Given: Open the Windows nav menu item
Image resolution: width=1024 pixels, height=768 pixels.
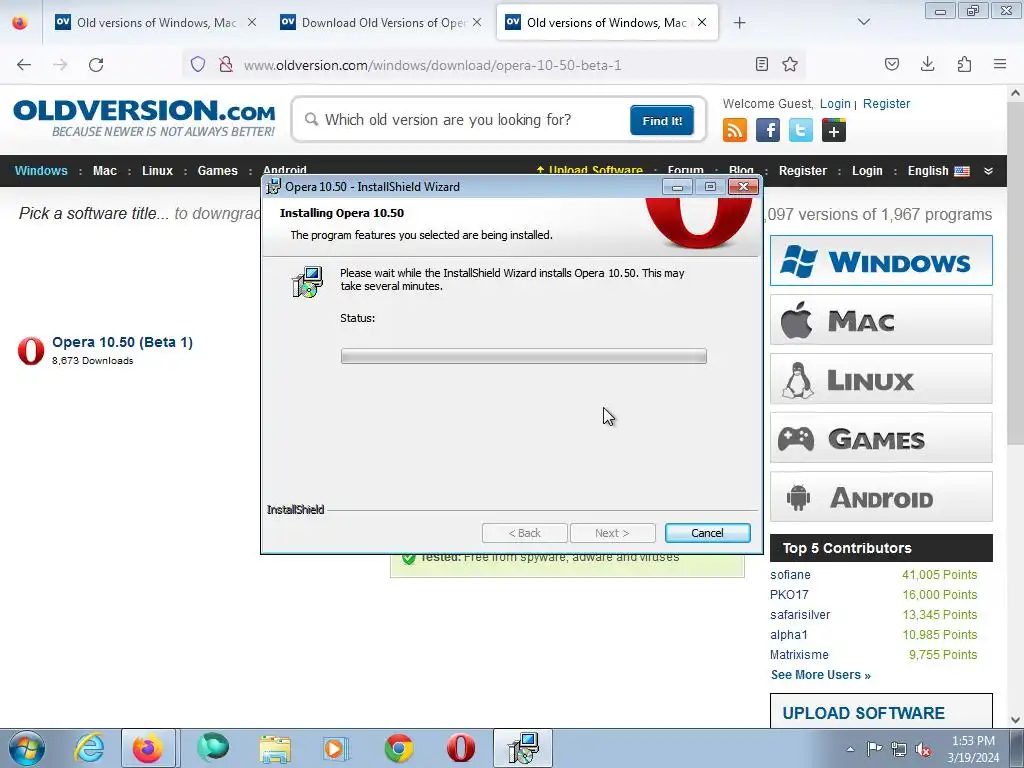Looking at the screenshot, I should [x=41, y=171].
